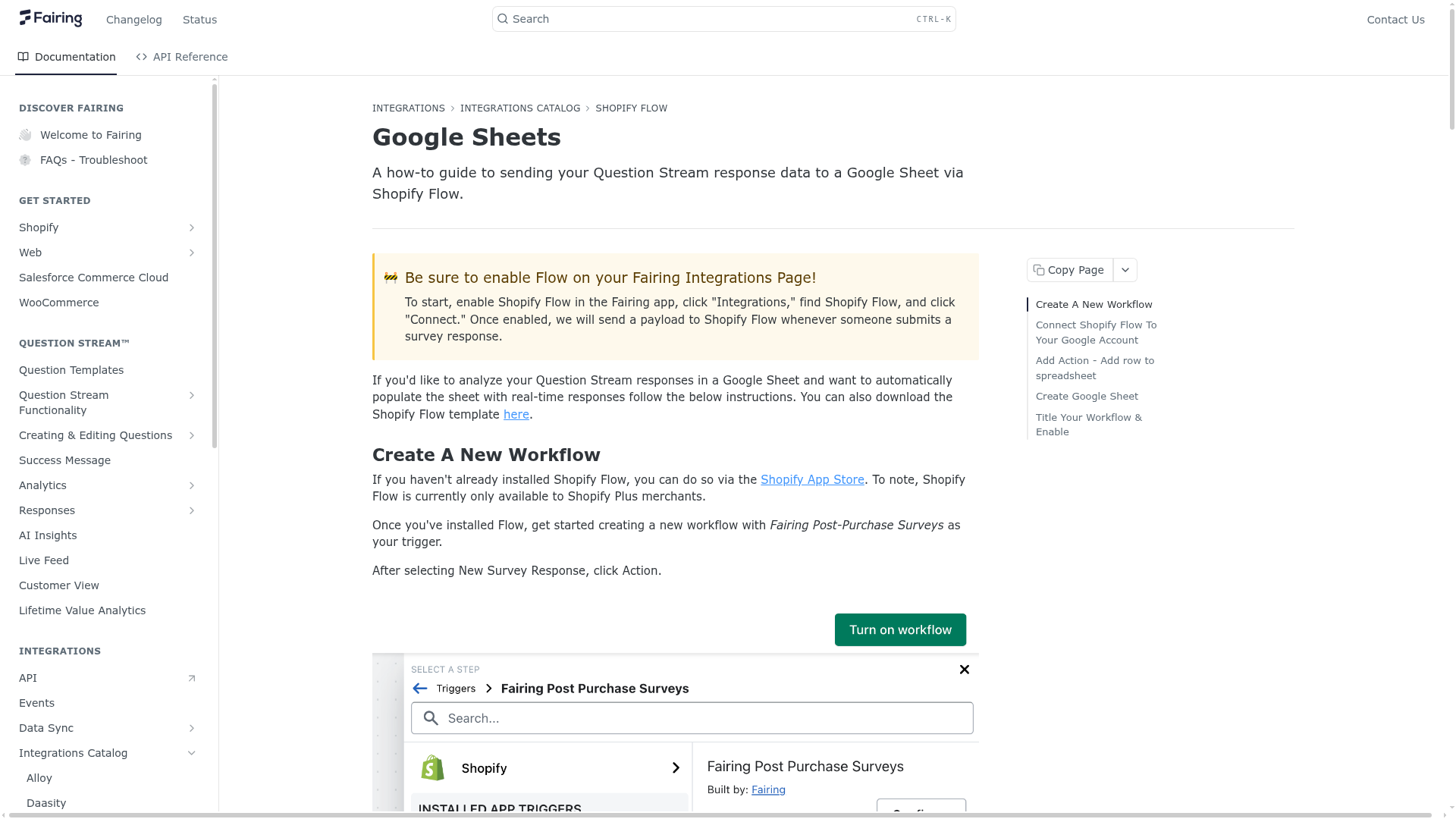Open the Shopify App Store link

click(812, 479)
